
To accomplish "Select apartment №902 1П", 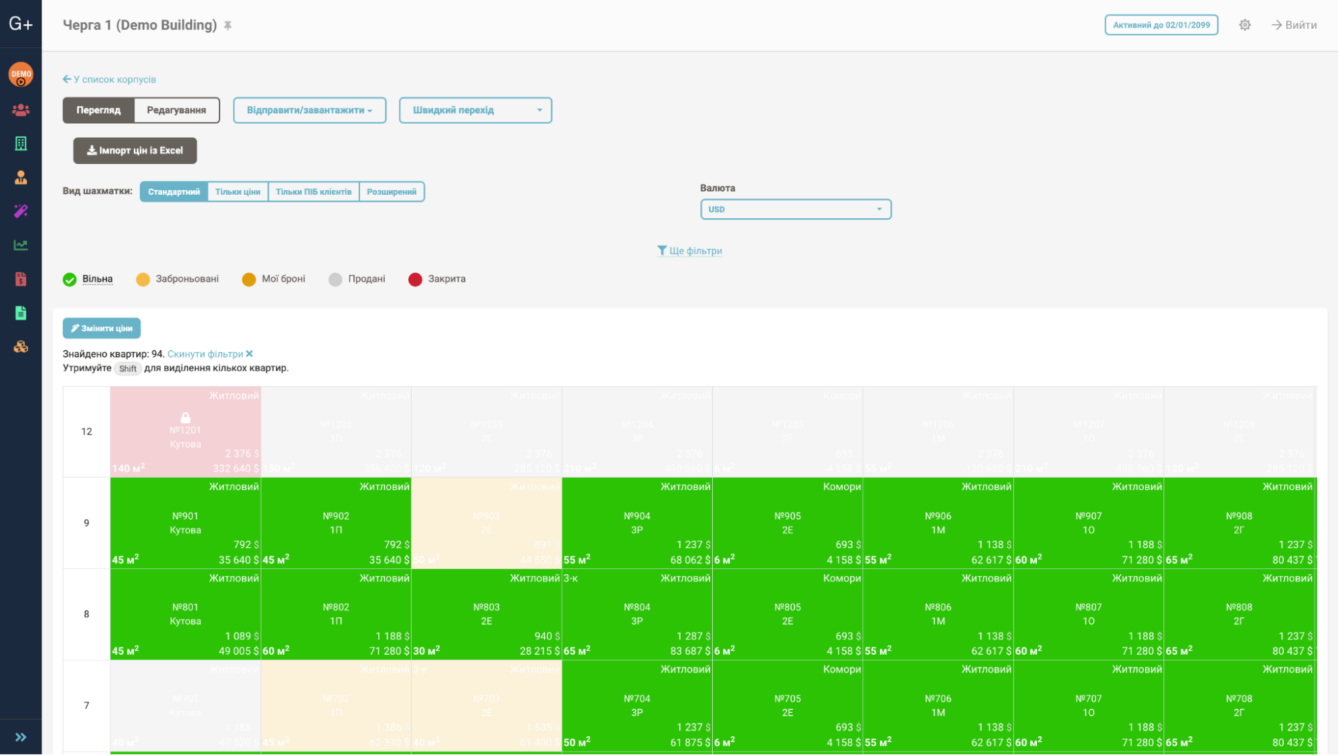I will click(336, 523).
